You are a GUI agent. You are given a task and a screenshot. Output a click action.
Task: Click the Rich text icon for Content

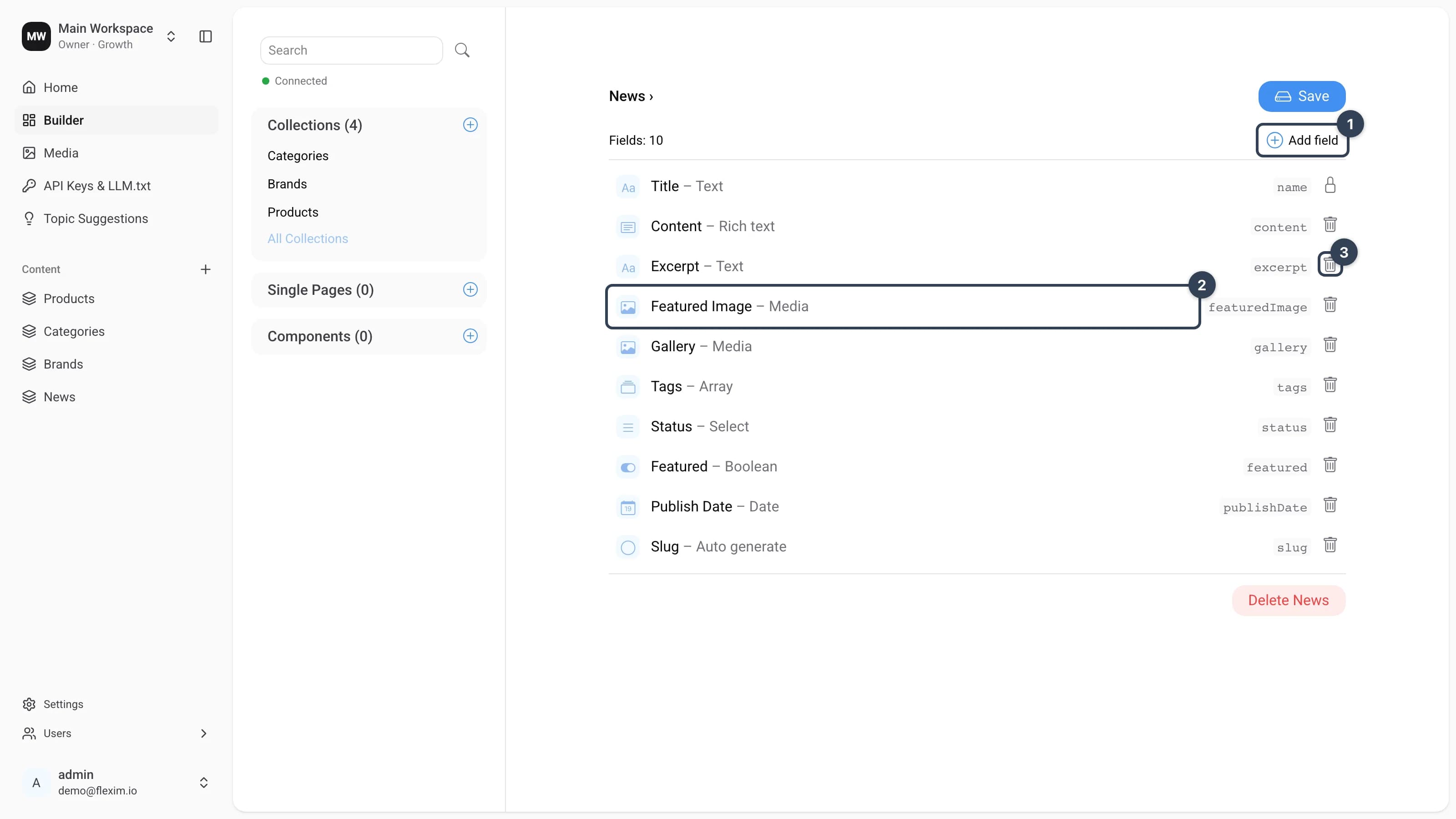tap(628, 227)
